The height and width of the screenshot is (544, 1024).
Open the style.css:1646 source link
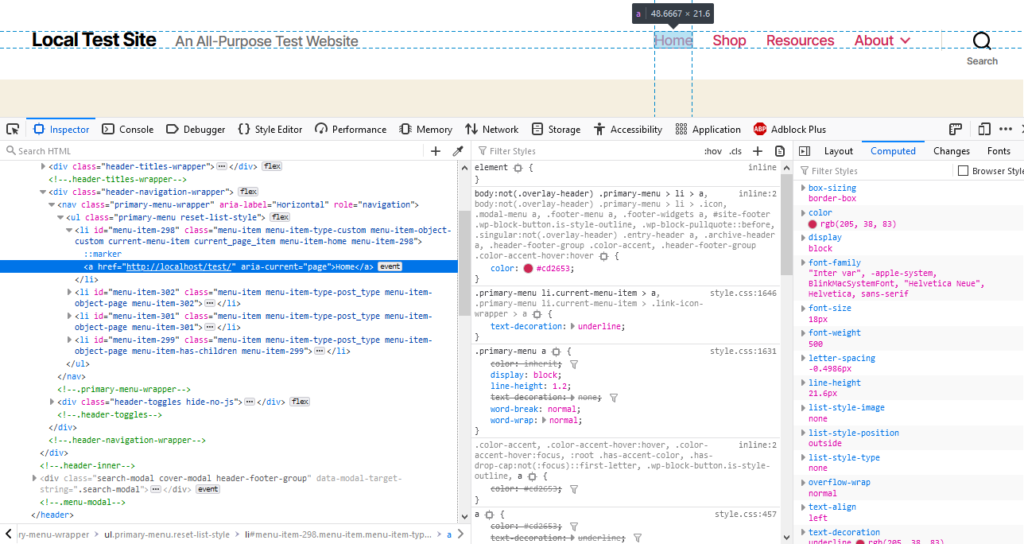743,293
